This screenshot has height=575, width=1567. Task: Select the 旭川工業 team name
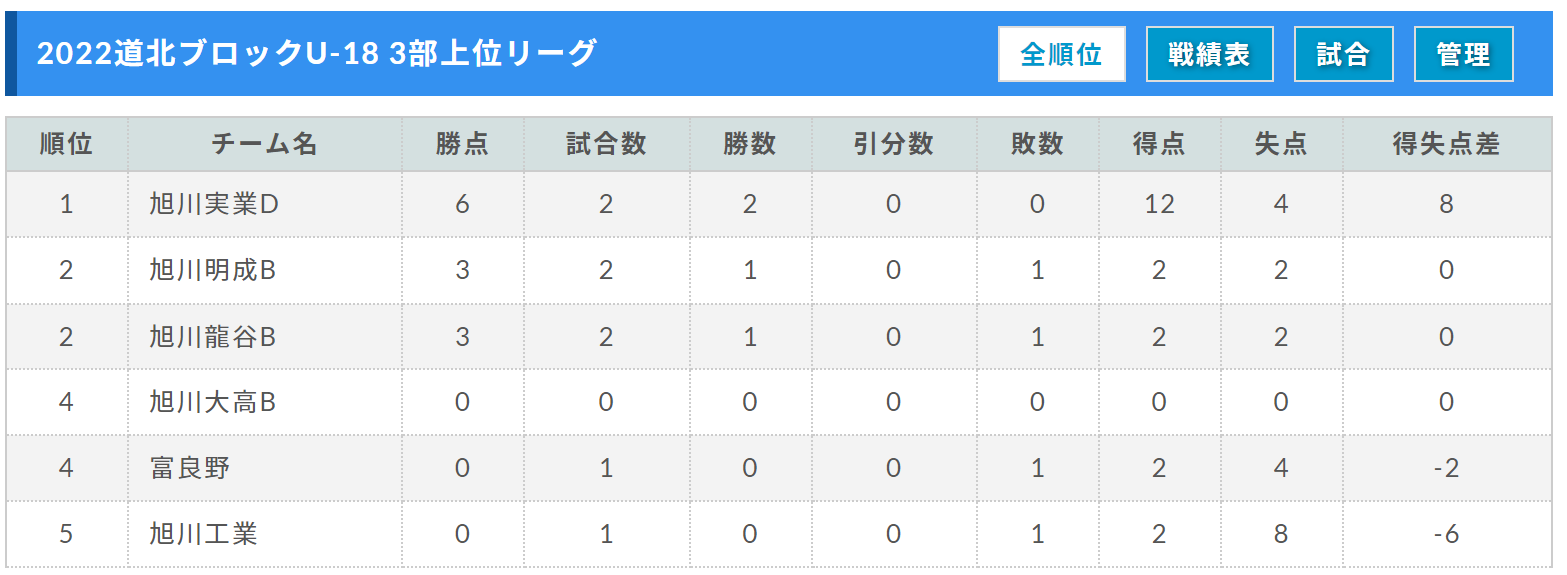pos(204,534)
